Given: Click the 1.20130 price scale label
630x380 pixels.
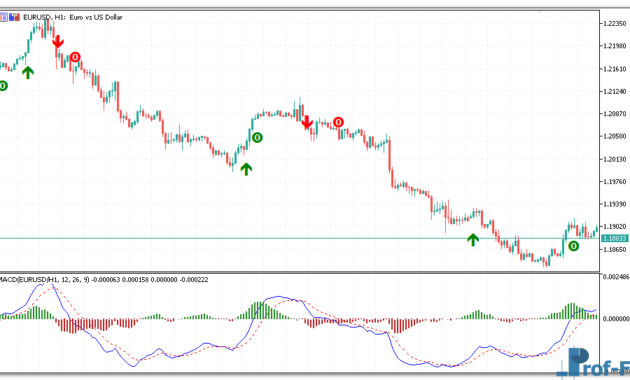Looking at the screenshot, I should pos(615,159).
